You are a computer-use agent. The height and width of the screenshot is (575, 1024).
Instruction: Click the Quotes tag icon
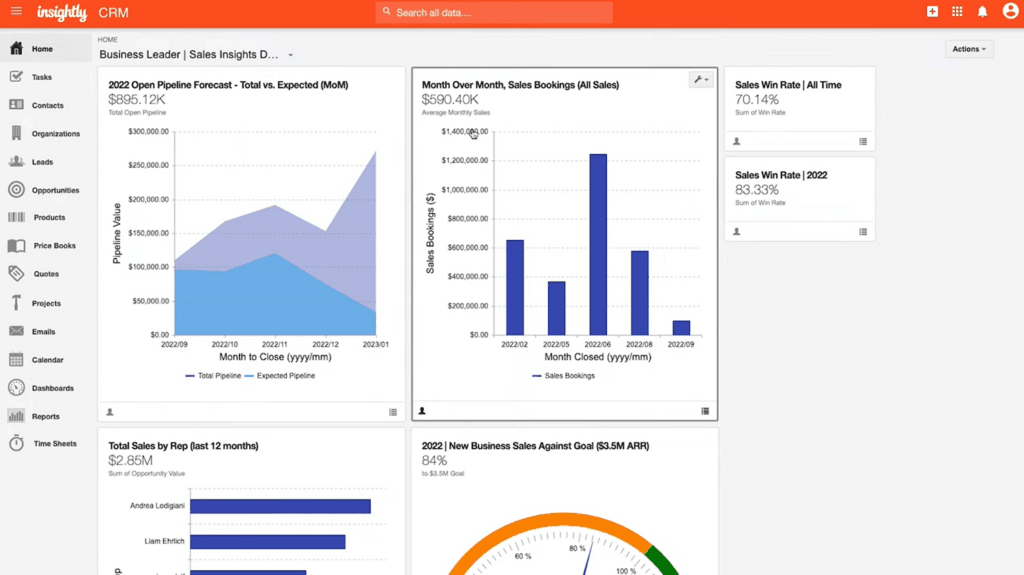tap(16, 274)
